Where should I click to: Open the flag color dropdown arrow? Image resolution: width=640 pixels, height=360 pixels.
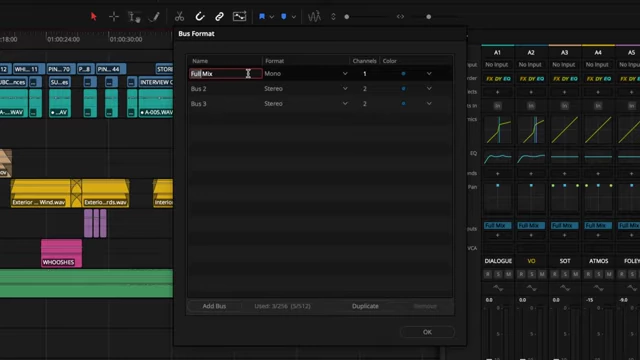pos(271,17)
